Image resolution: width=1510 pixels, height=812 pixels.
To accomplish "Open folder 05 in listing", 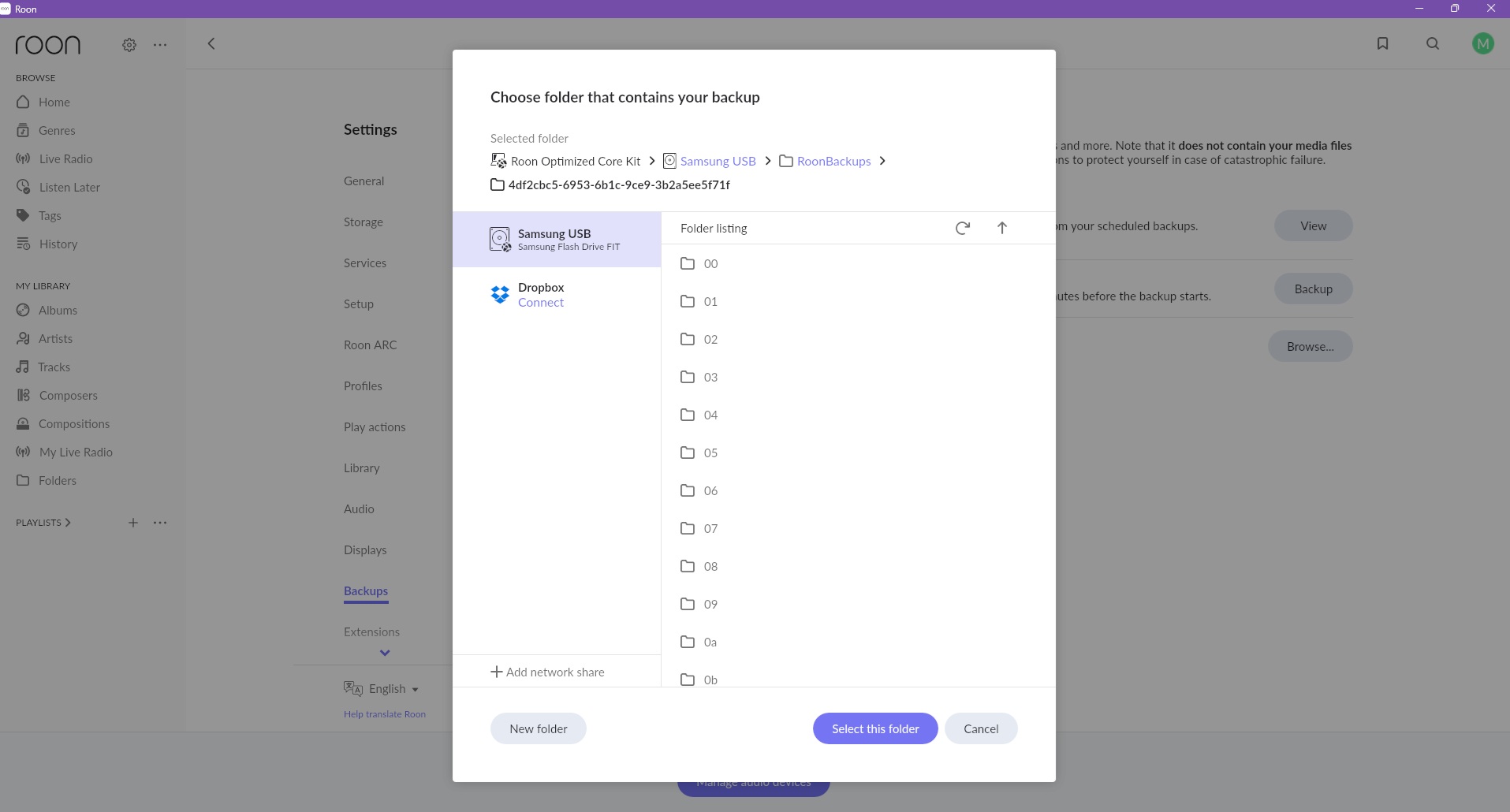I will [x=710, y=453].
